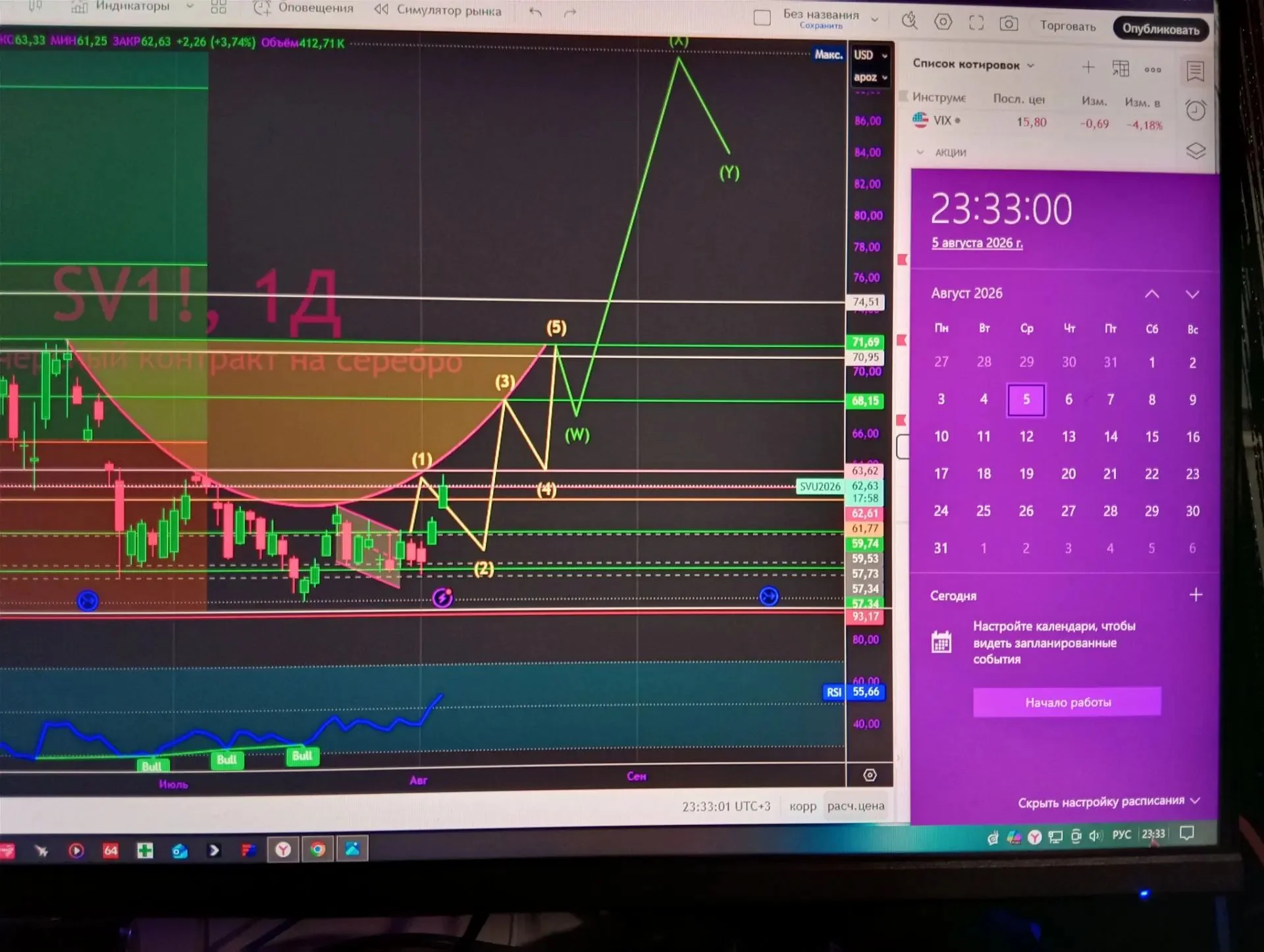Open Alerts (Оповещения)
Viewport: 1264px width, 952px height.
(303, 8)
